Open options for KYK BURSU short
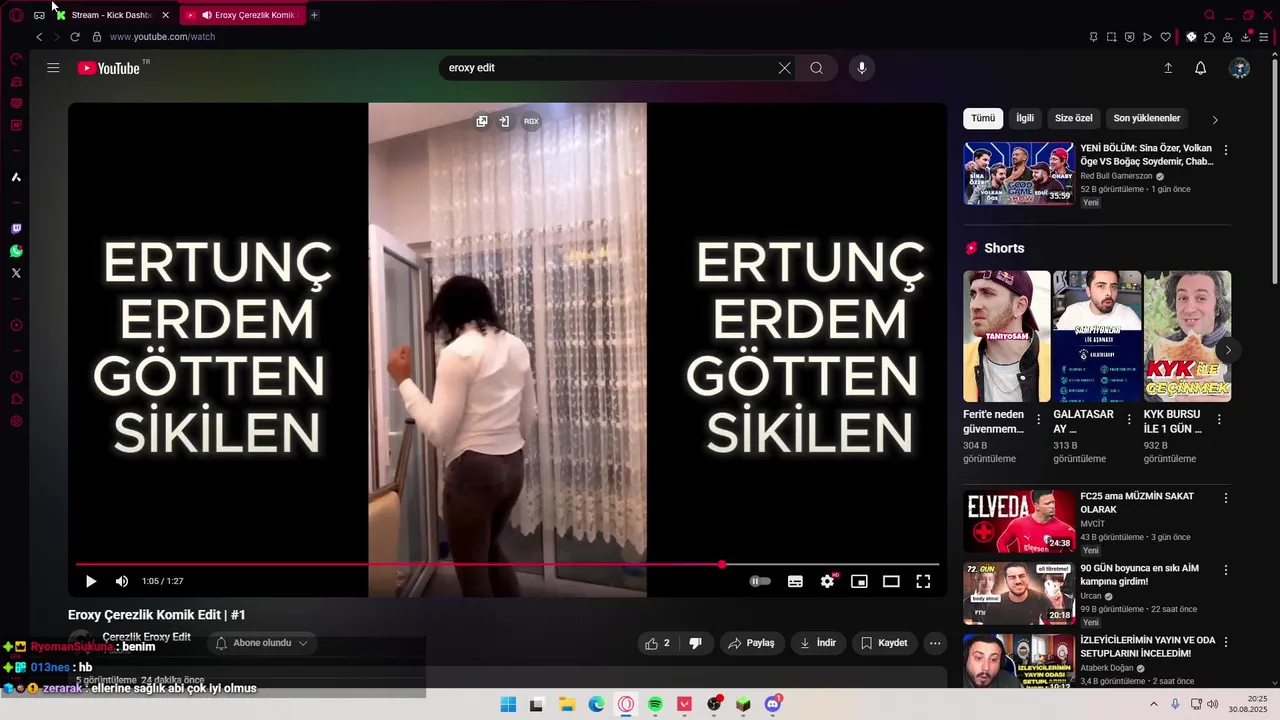 (x=1219, y=420)
